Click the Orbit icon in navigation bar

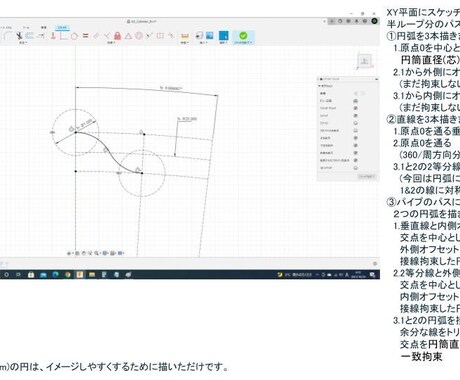pos(69,253)
